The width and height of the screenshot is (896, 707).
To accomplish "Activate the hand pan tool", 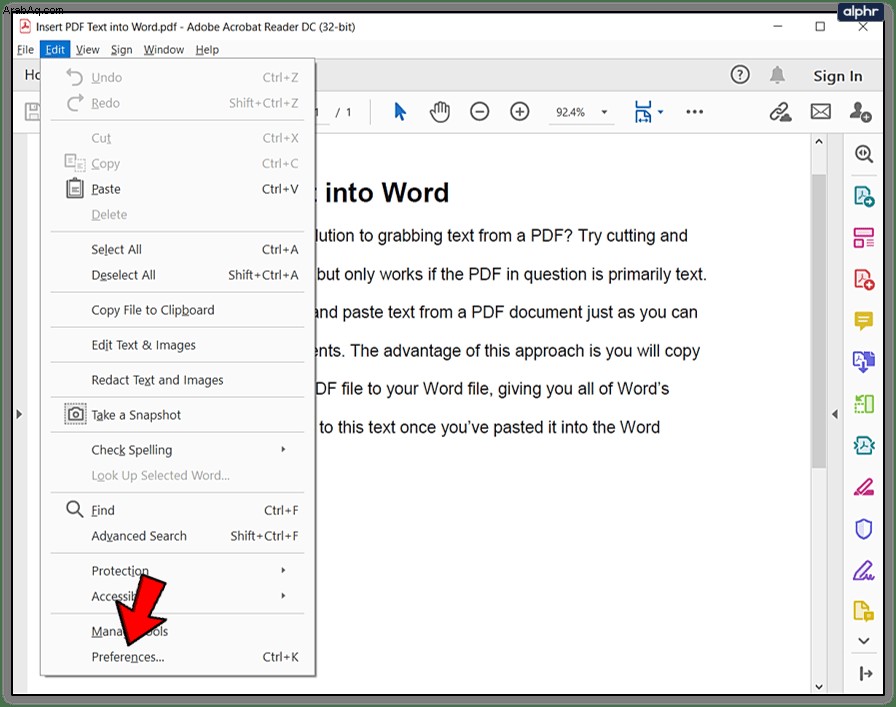I will pyautogui.click(x=439, y=111).
